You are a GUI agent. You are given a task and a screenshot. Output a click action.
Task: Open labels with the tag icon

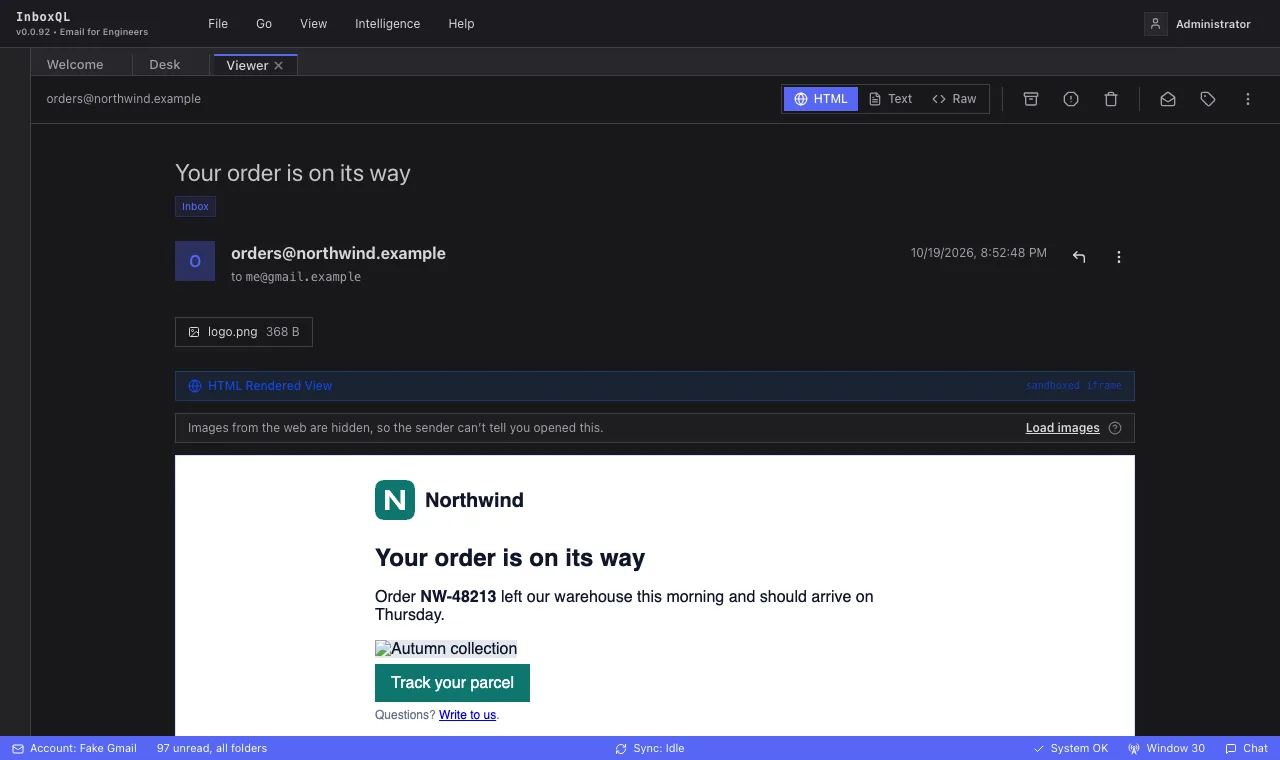click(x=1208, y=99)
